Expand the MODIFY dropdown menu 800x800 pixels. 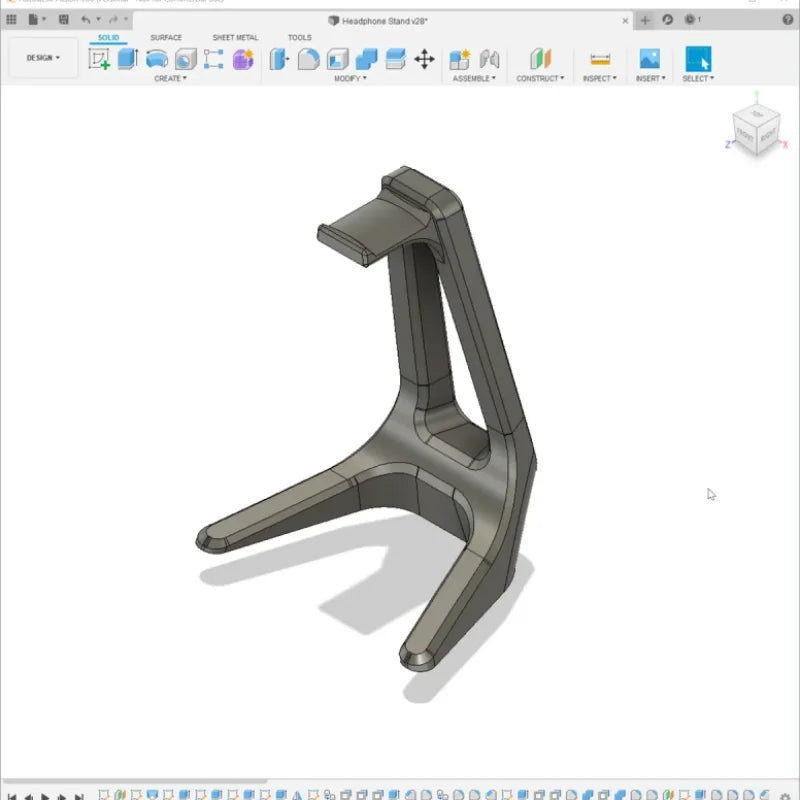[351, 79]
